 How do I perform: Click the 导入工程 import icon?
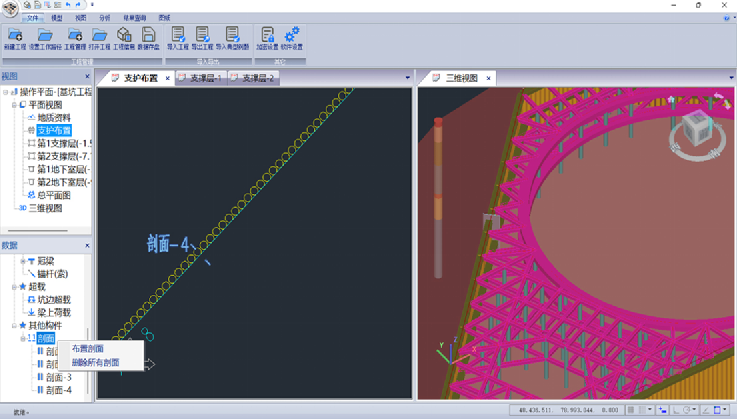(x=178, y=36)
